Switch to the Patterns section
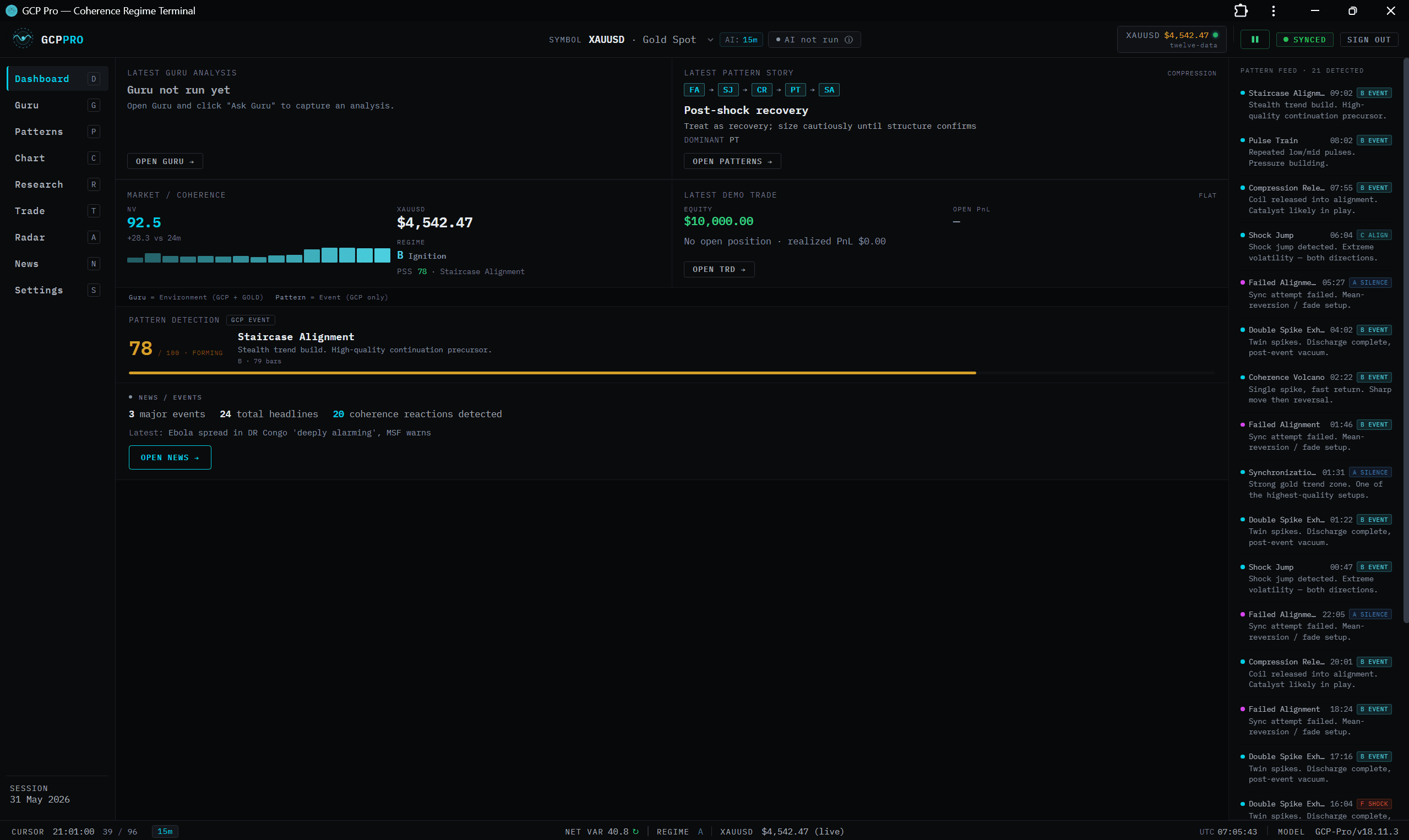The height and width of the screenshot is (840, 1409). pyautogui.click(x=57, y=132)
